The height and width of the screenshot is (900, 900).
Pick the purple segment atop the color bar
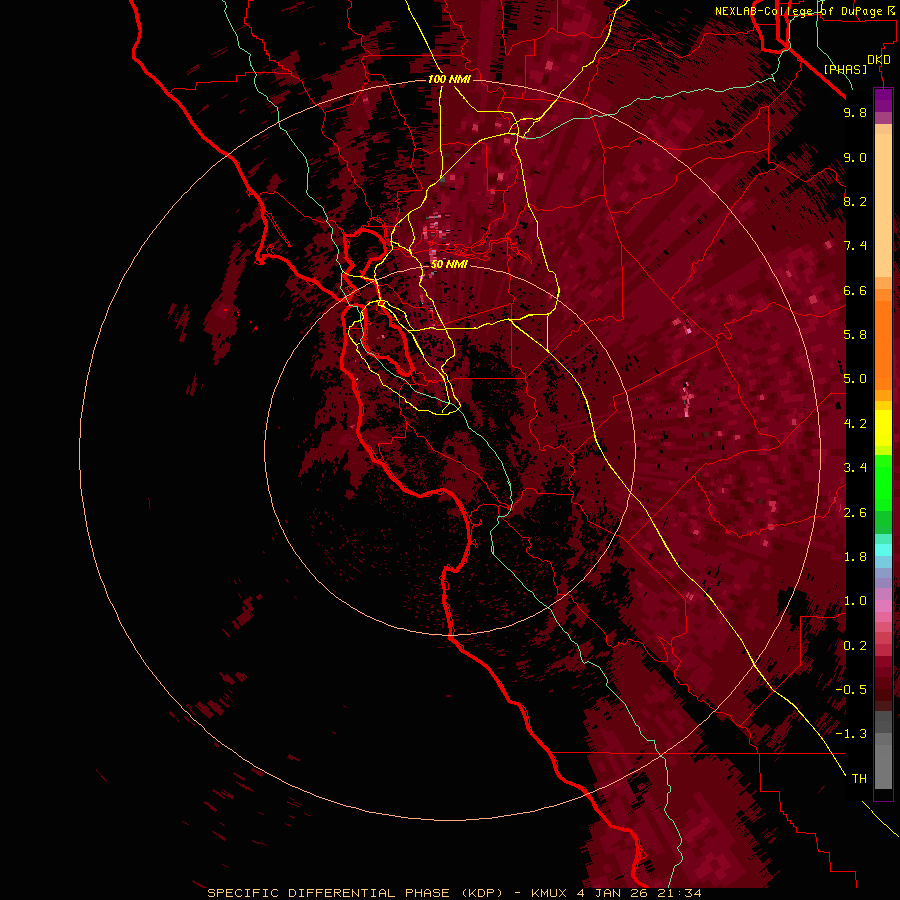883,101
